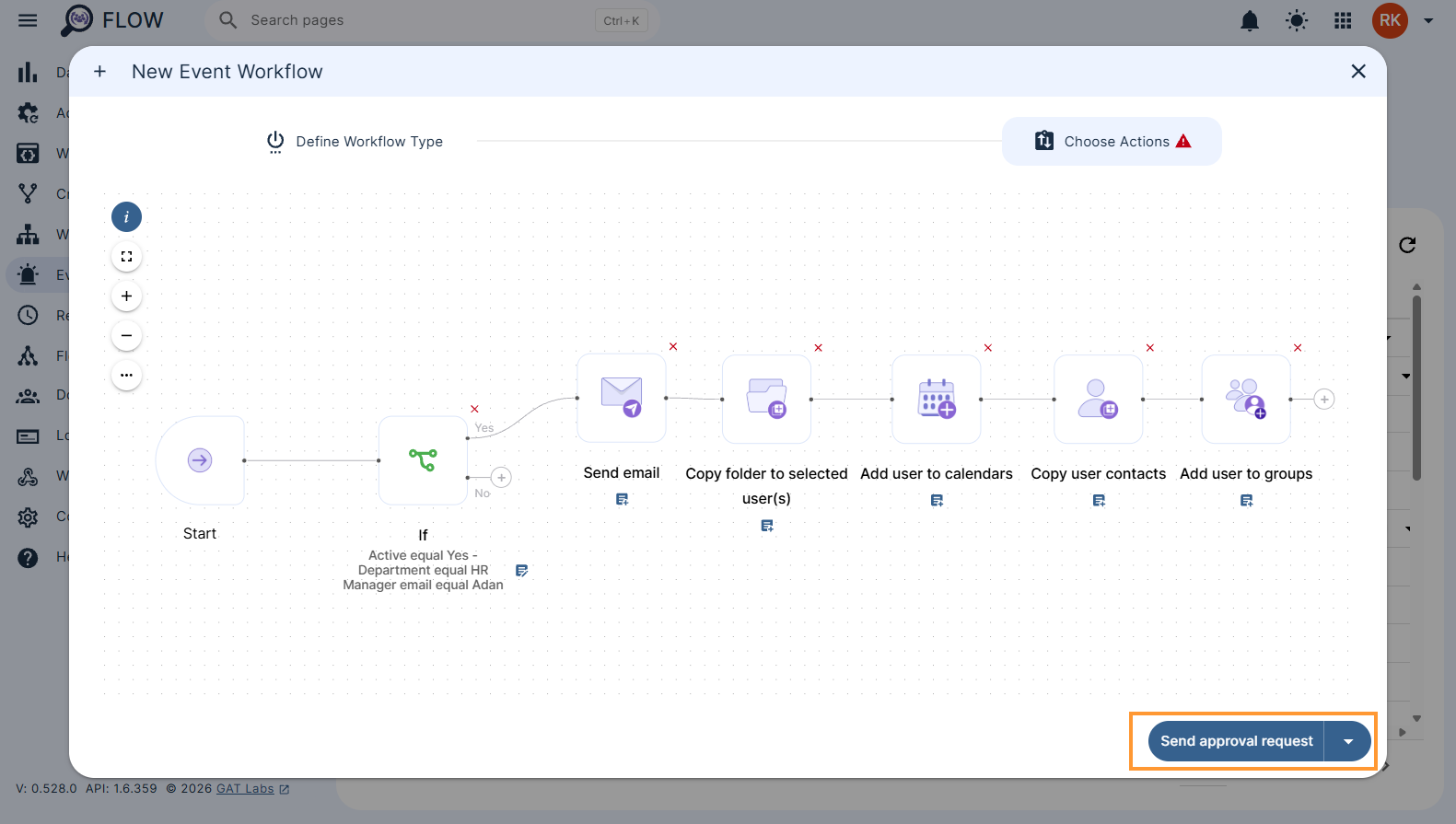This screenshot has width=1456, height=824.
Task: Refresh the background page list
Action: coord(1407,245)
